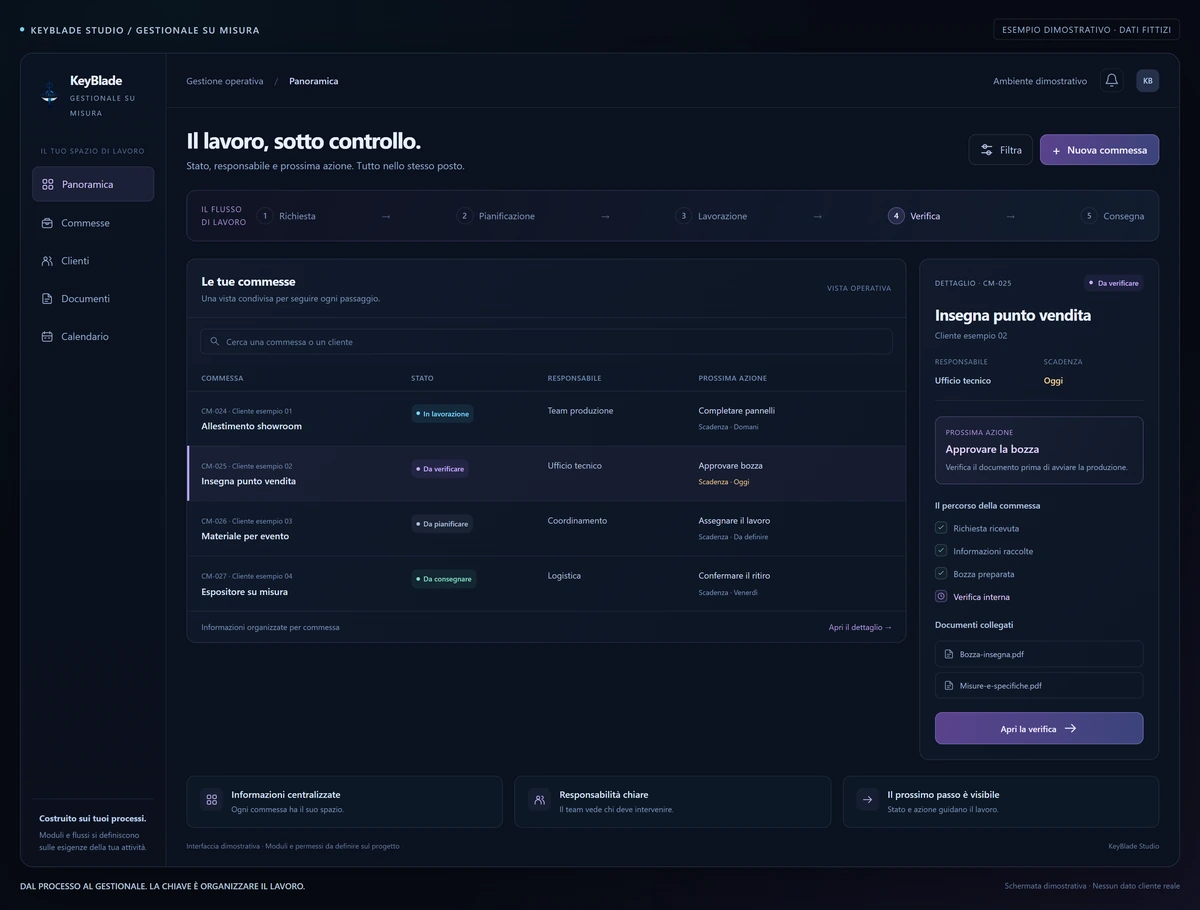Click the Esempio dimostrativo dati fittizi badge
This screenshot has width=1200, height=910.
[1087, 30]
